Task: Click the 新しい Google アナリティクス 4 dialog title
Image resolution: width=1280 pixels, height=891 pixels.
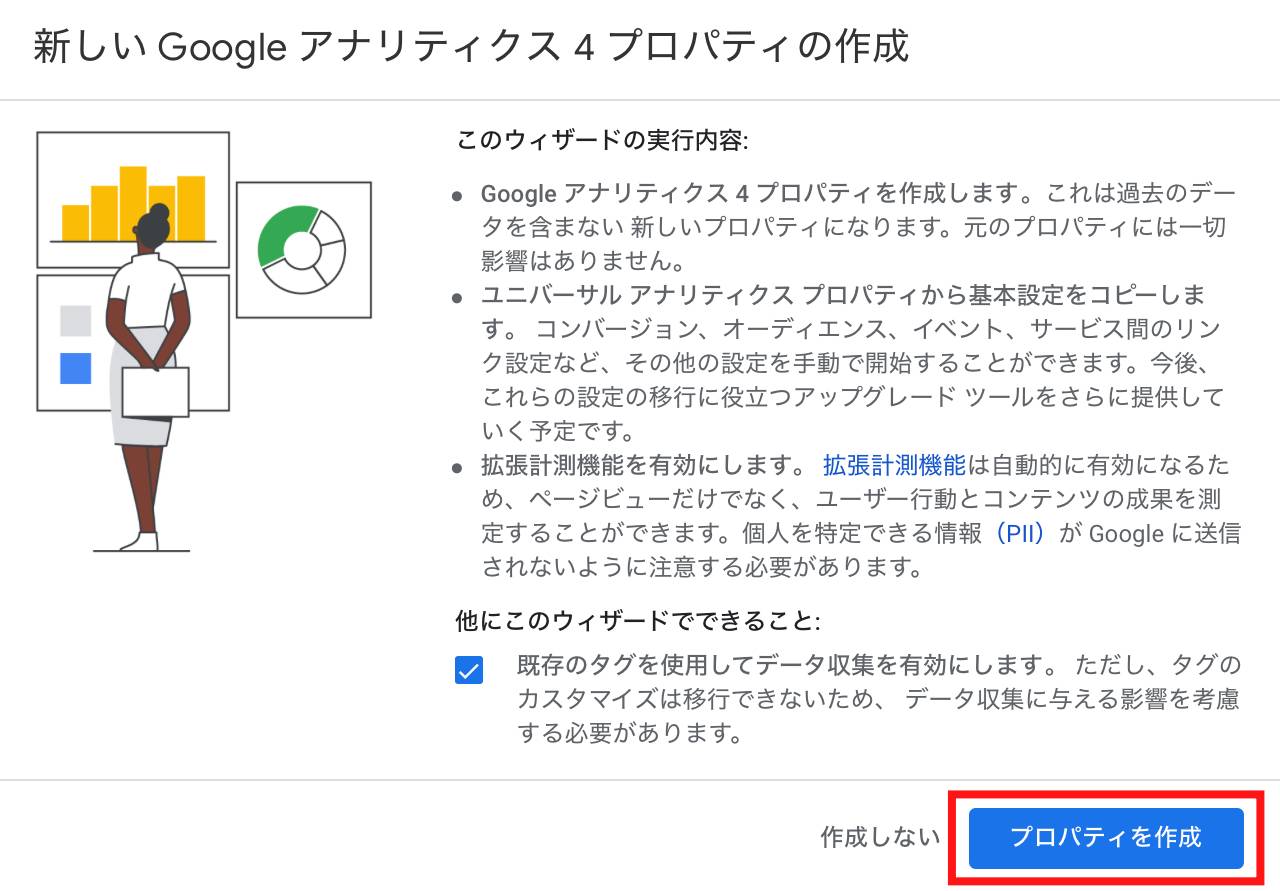Action: [x=471, y=47]
